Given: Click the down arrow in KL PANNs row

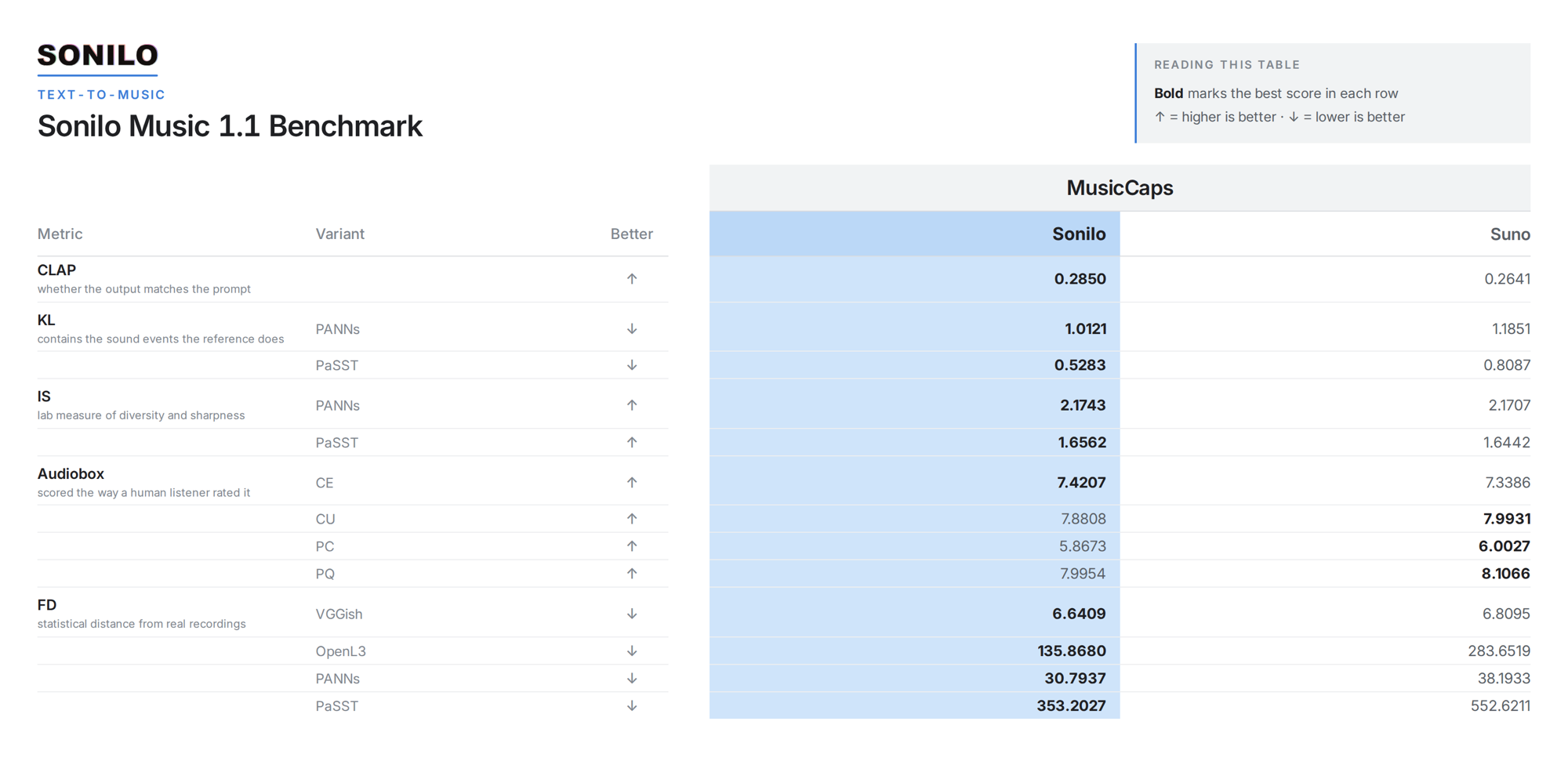Looking at the screenshot, I should point(632,329).
